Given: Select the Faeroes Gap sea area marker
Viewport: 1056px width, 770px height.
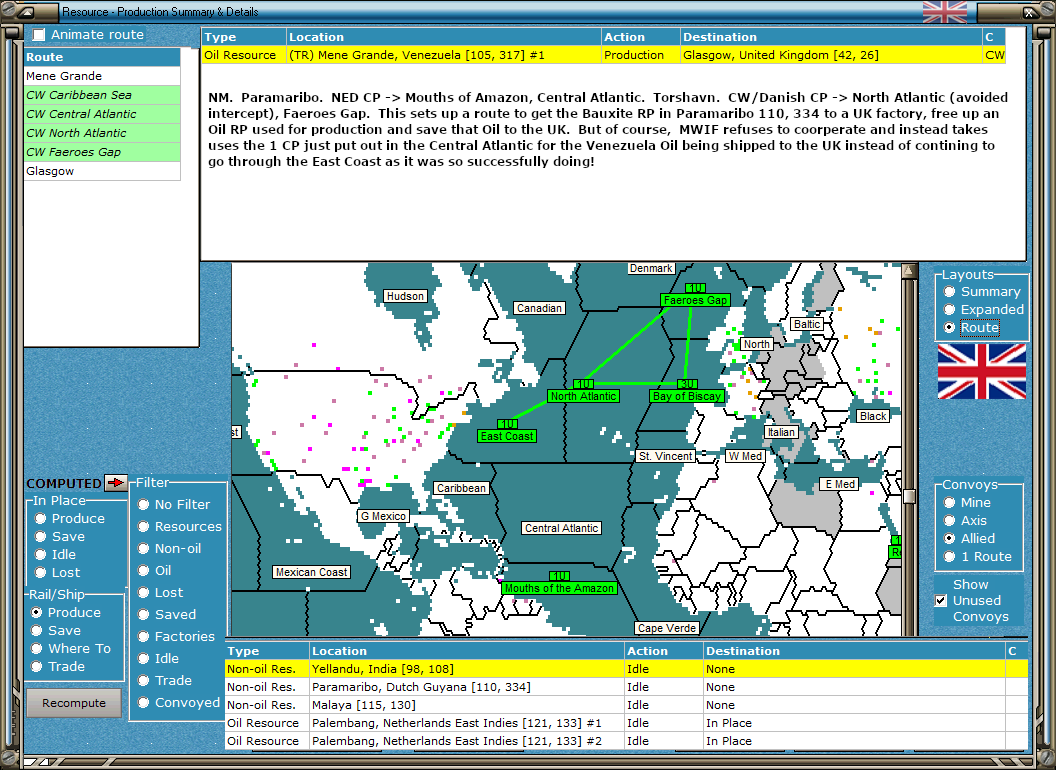Looking at the screenshot, I should click(x=695, y=300).
